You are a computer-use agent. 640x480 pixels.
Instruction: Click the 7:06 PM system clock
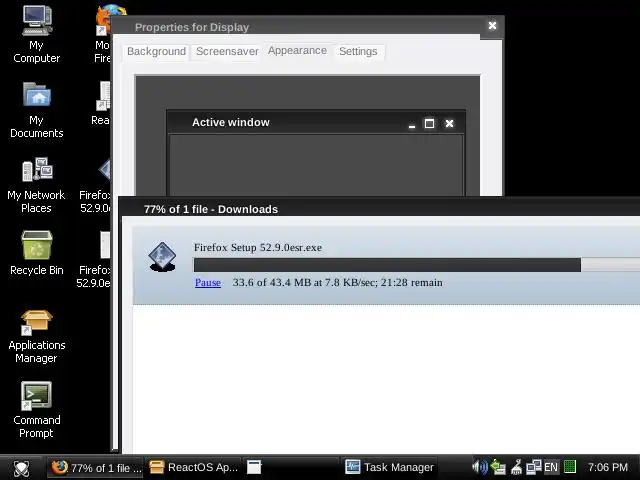click(608, 467)
